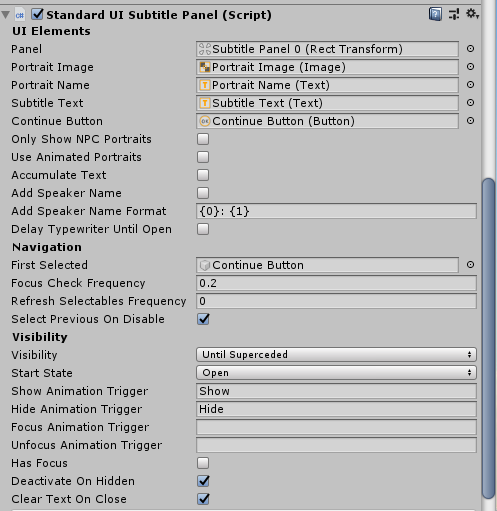Click object picker circle for Portrait Name
This screenshot has height=511, width=497.
470,85
